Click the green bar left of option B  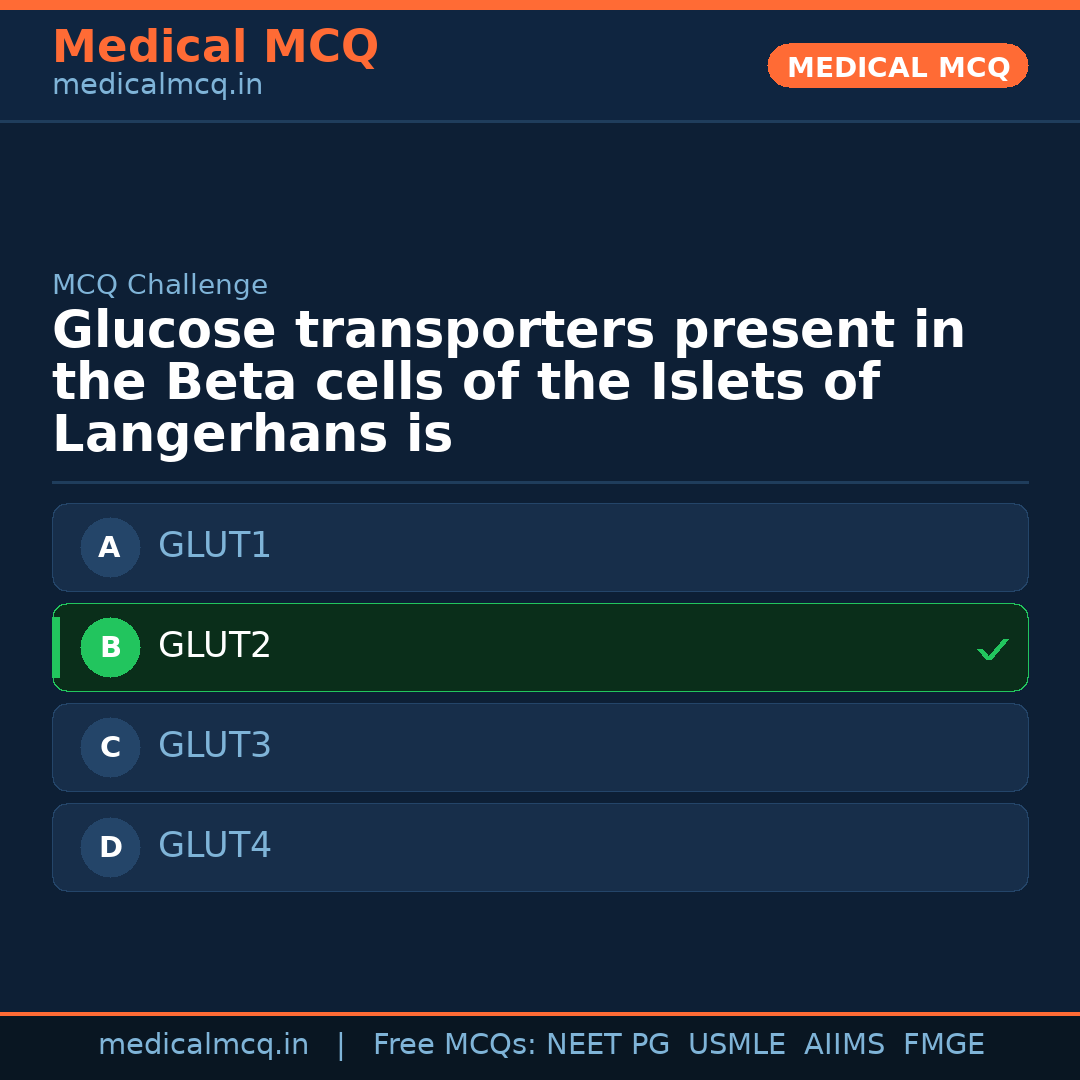pyautogui.click(x=56, y=647)
